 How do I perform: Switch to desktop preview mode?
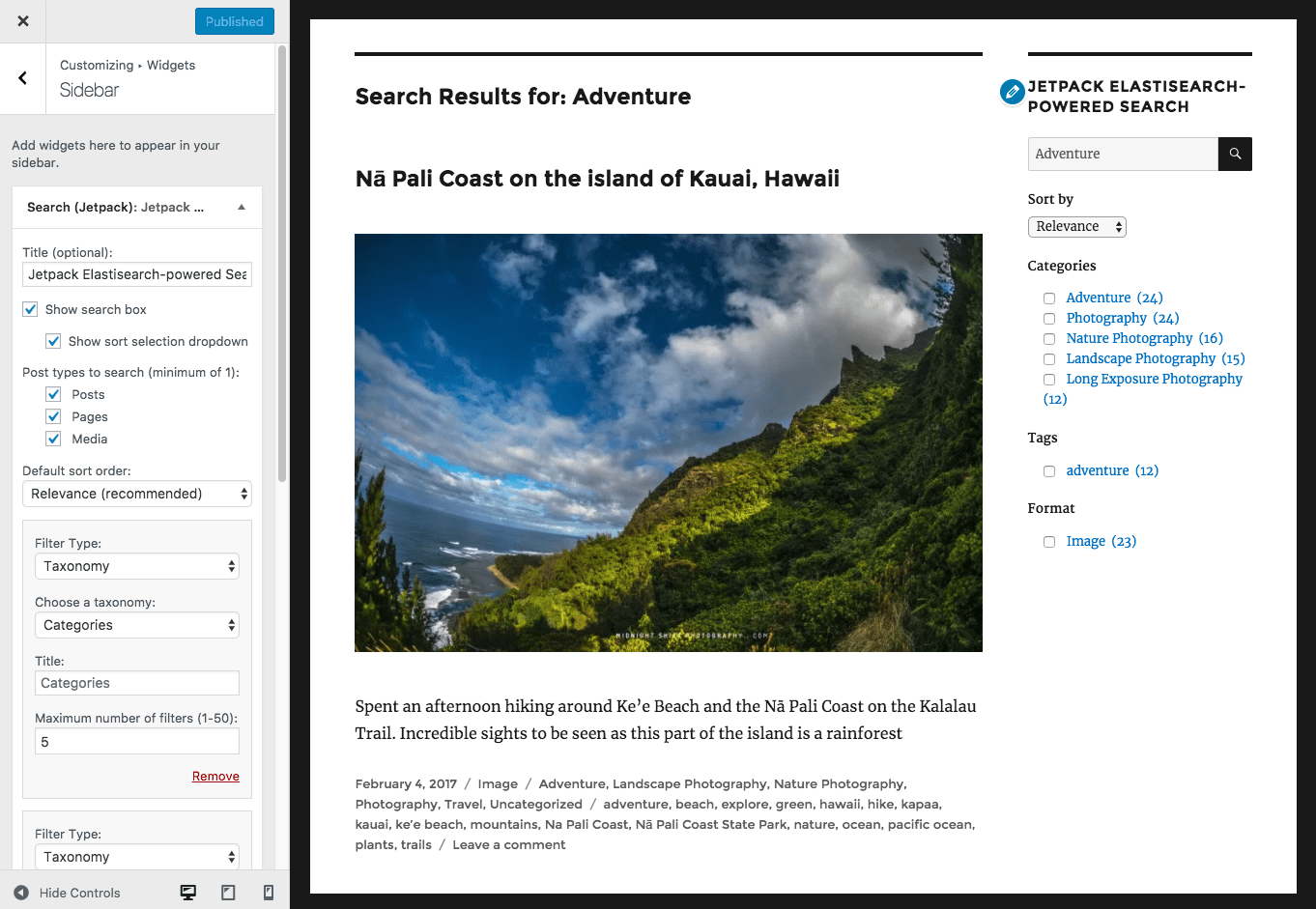click(187, 893)
